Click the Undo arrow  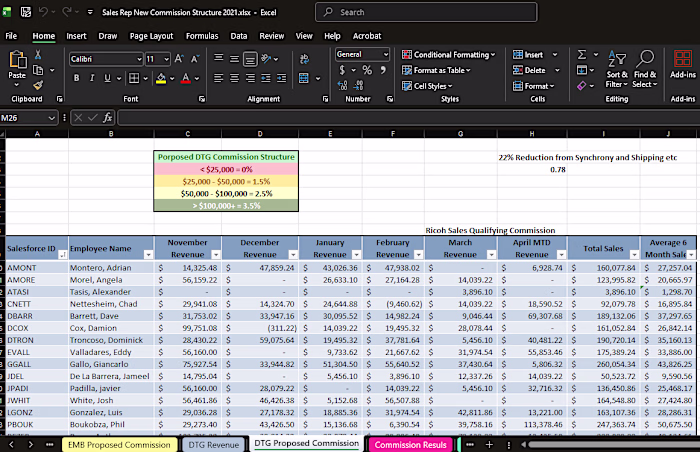43,12
